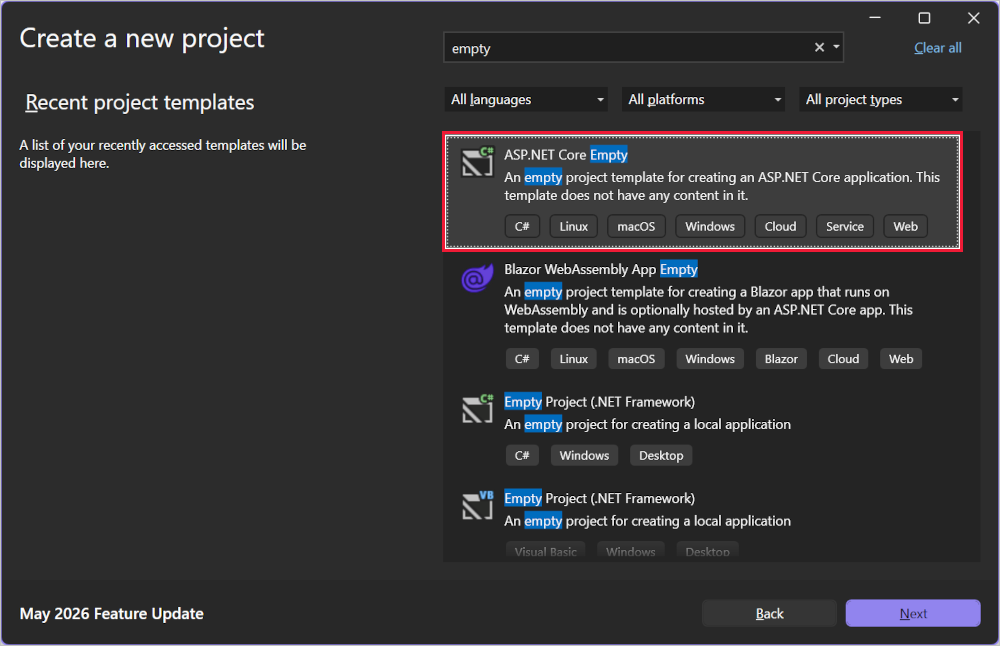Image resolution: width=1000 pixels, height=646 pixels.
Task: Click the Cloud tag under ASP.NET Core Empty
Action: coord(780,226)
